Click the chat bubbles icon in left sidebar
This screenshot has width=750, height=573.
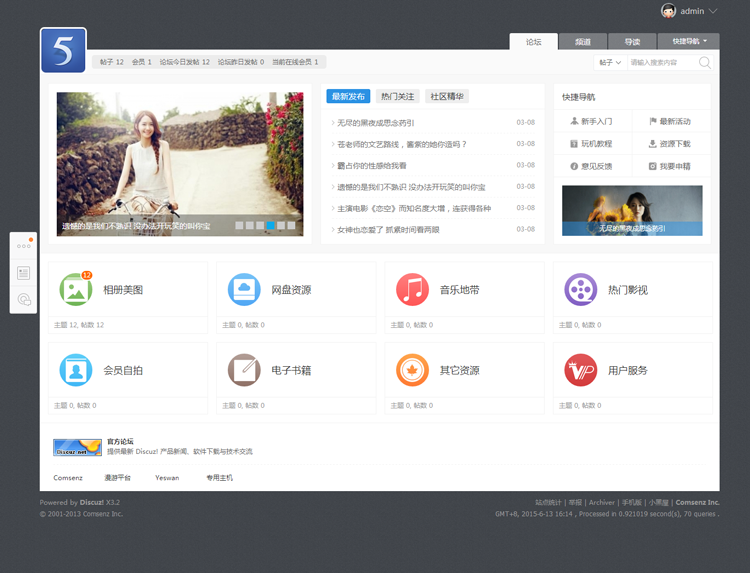(24, 299)
